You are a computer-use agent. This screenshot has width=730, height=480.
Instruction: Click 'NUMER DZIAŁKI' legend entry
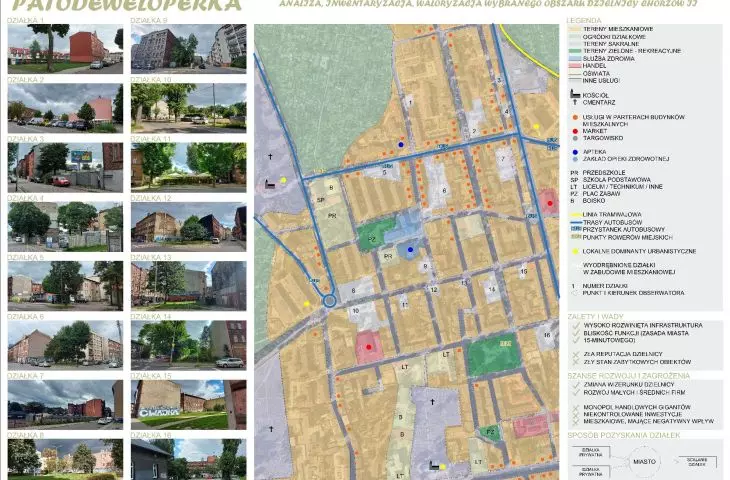point(605,286)
